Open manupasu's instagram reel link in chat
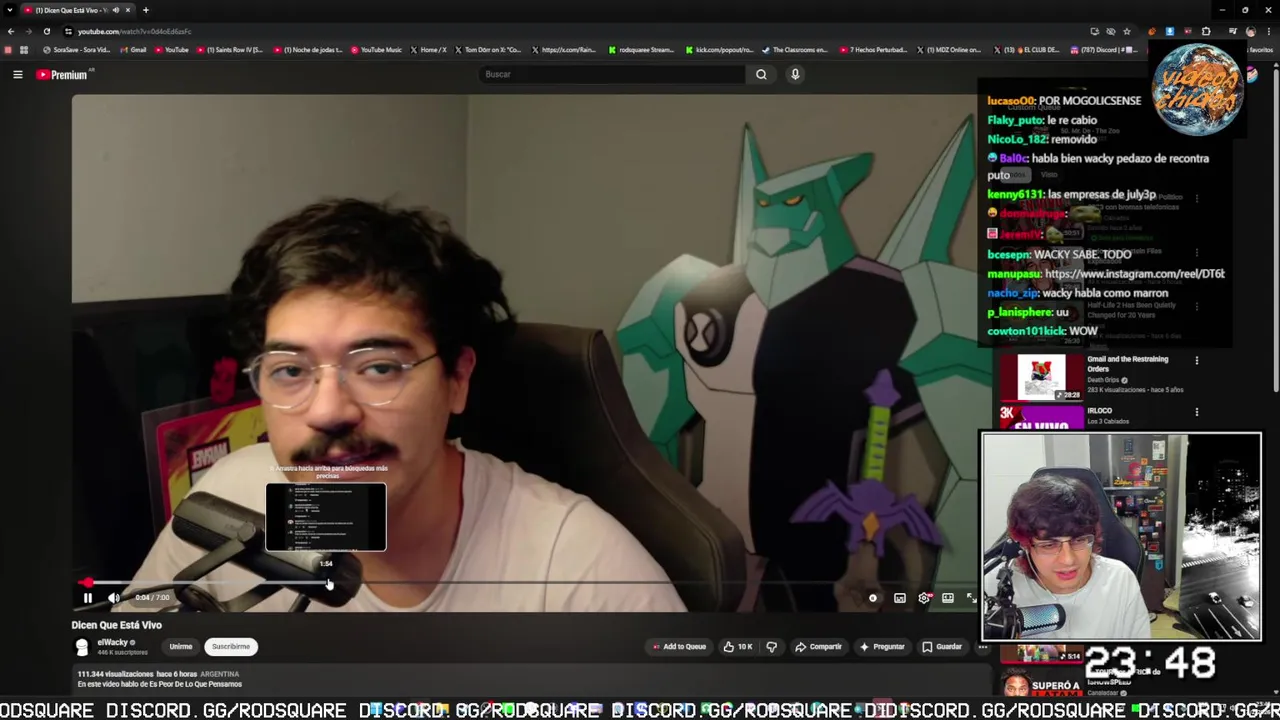Screen dimensions: 1280x720 [x=1134, y=274]
